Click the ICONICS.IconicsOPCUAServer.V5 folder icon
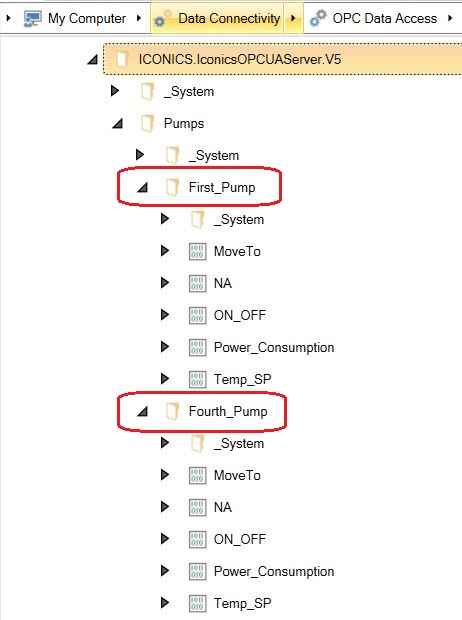Image resolution: width=462 pixels, height=620 pixels. coord(122,59)
